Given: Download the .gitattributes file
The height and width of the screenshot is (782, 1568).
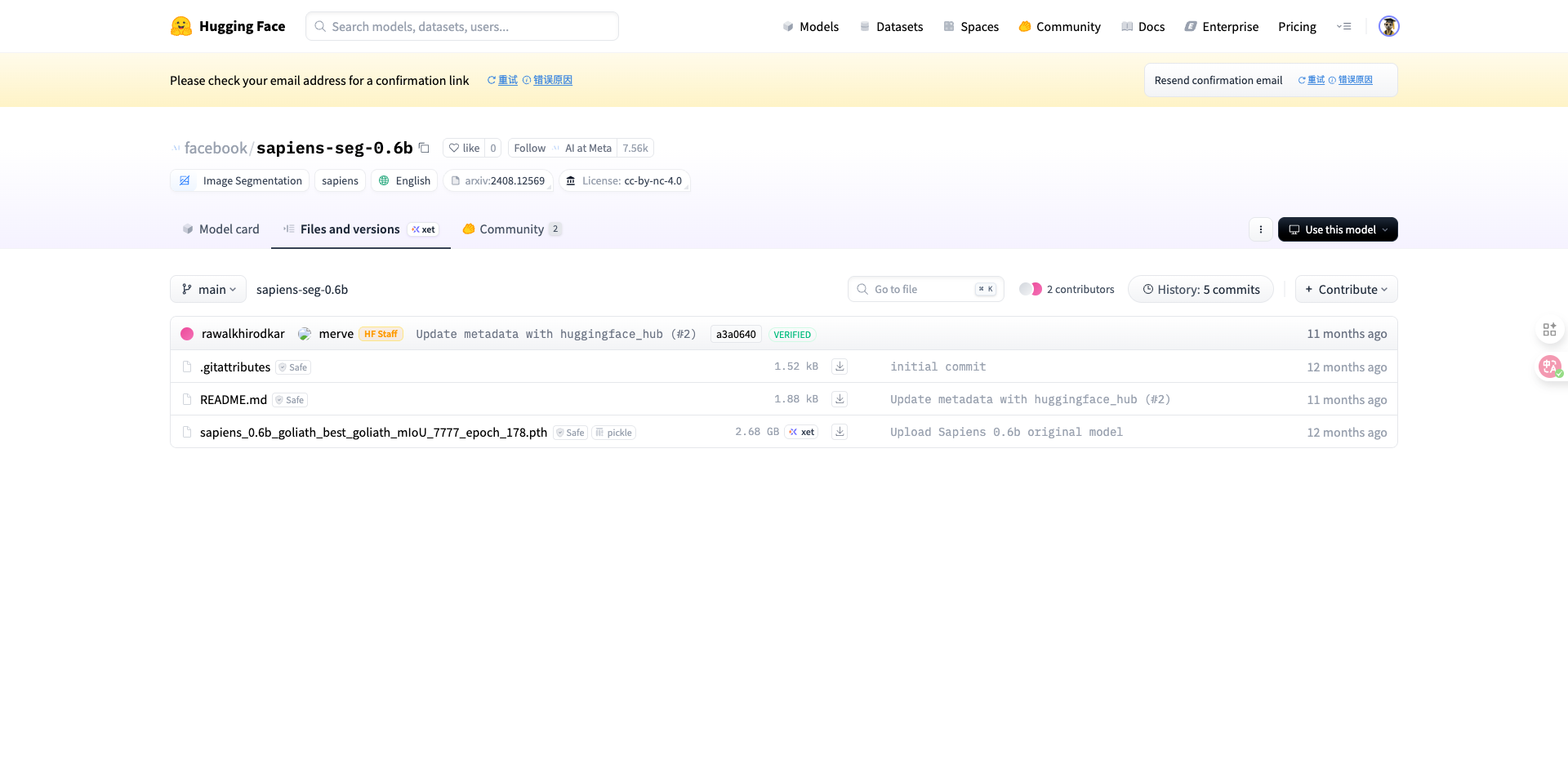Looking at the screenshot, I should (x=839, y=367).
